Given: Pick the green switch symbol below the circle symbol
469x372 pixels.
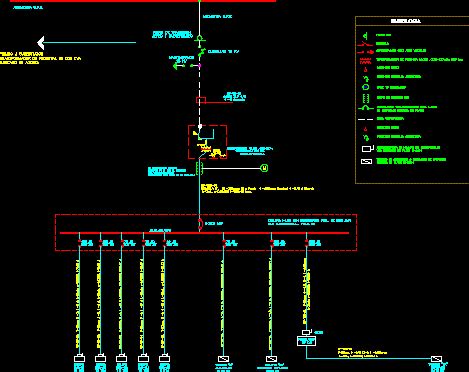Looking at the screenshot, I should [201, 53].
